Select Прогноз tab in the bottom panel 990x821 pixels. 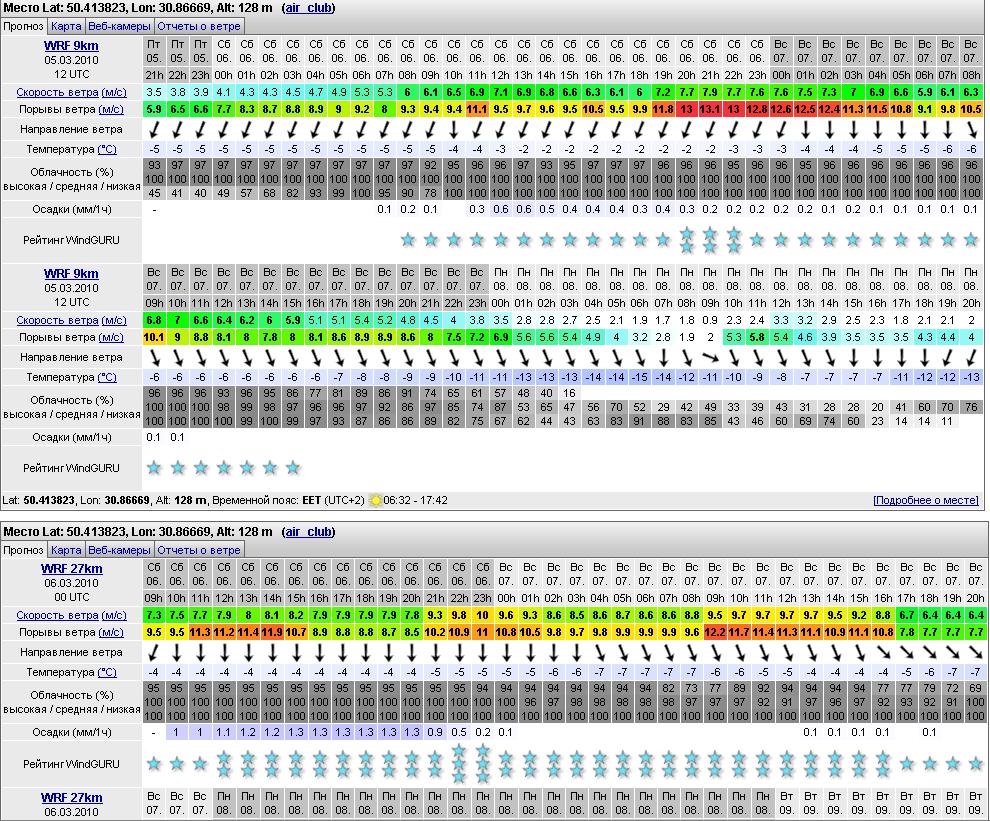pyautogui.click(x=23, y=550)
